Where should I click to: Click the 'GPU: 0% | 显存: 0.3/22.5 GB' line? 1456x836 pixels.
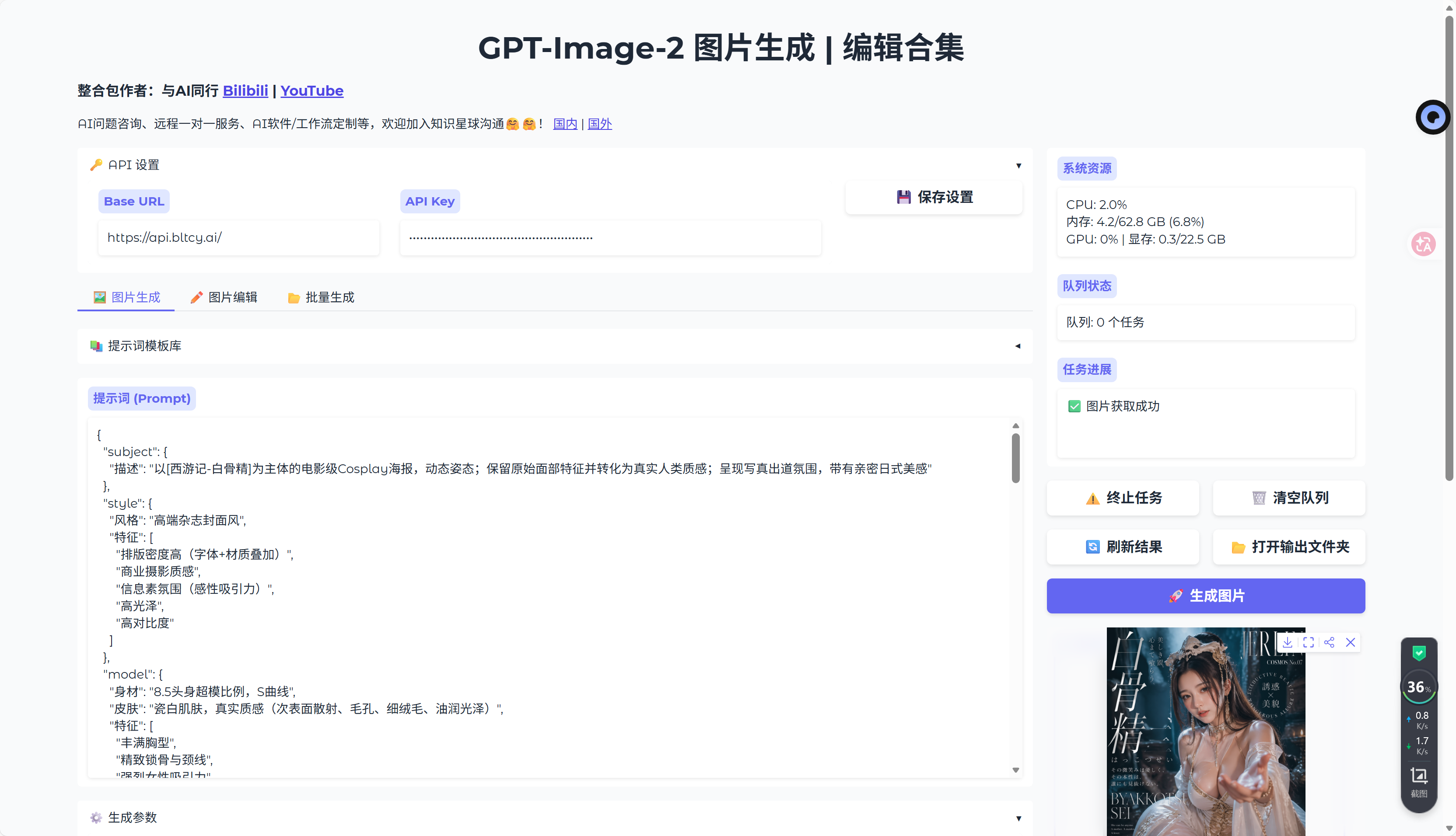point(1146,239)
